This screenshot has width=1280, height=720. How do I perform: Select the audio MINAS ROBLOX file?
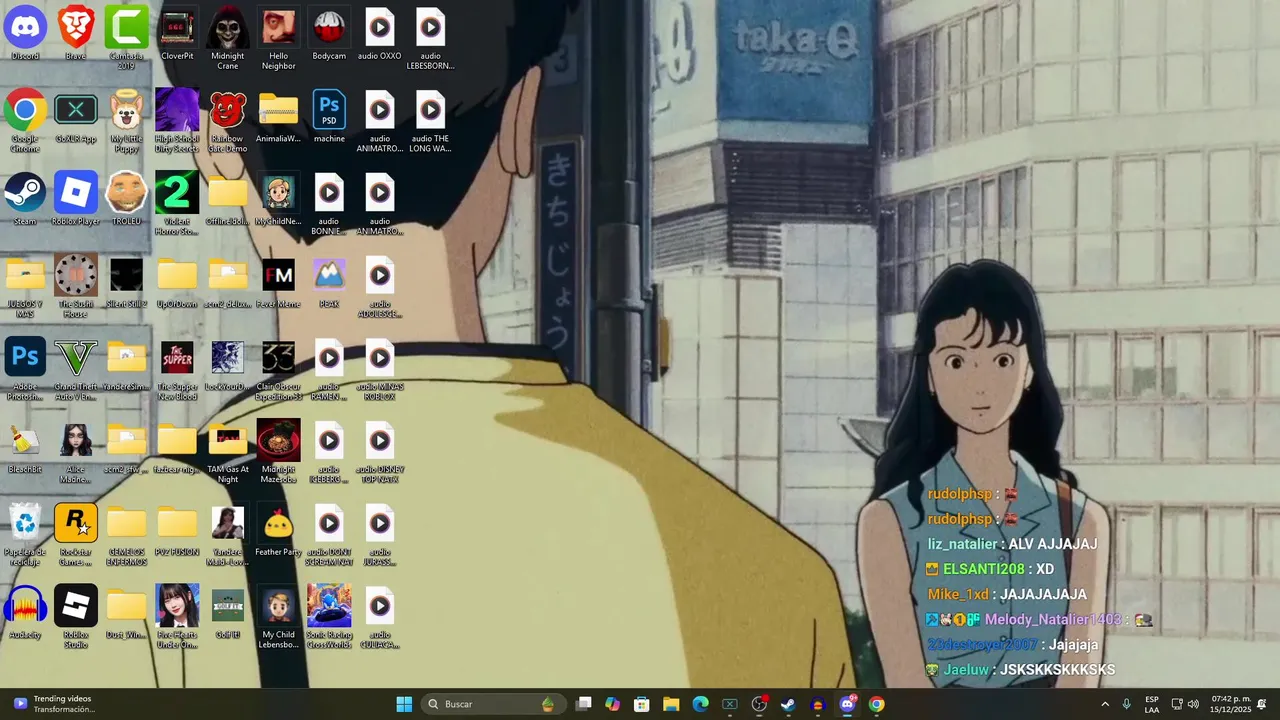(379, 369)
